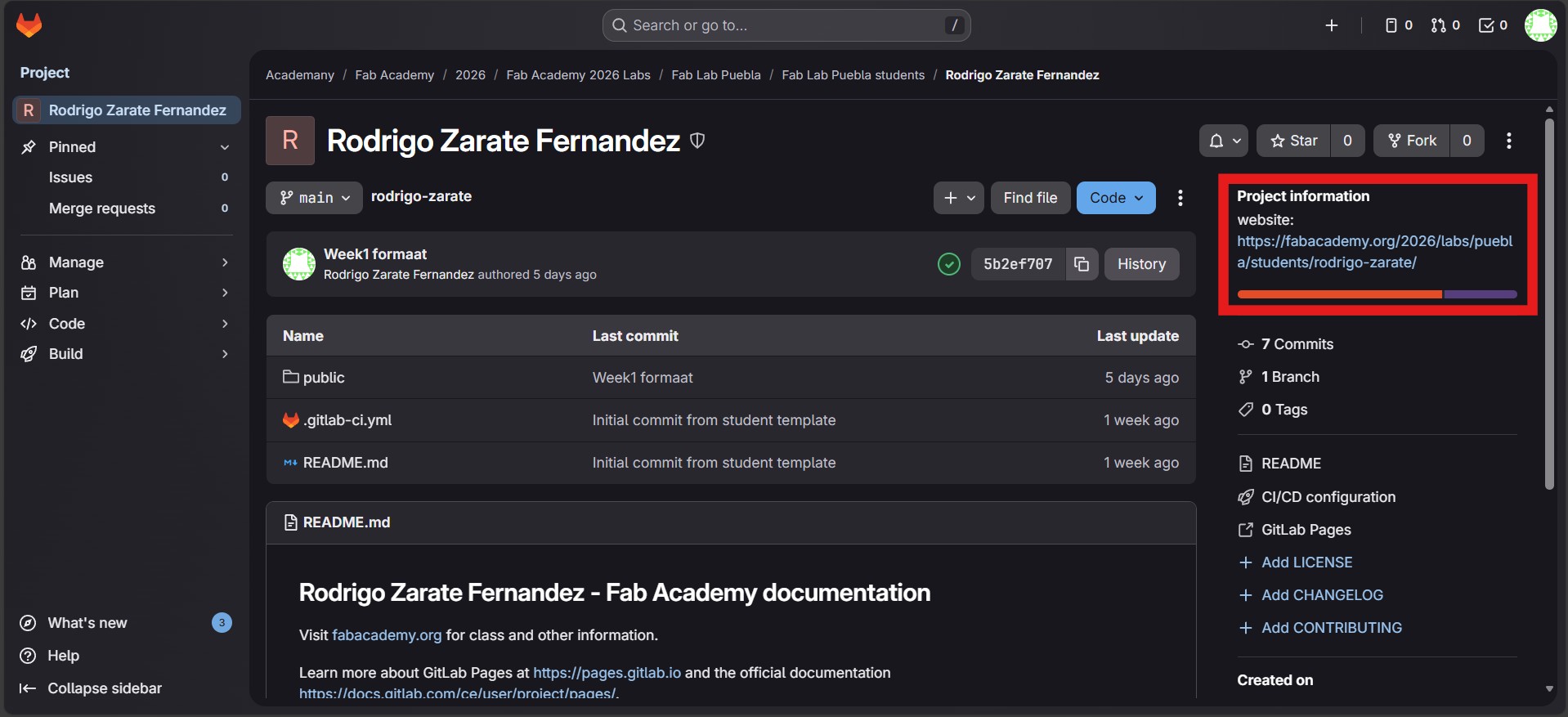Open the student website URL

[1374, 252]
